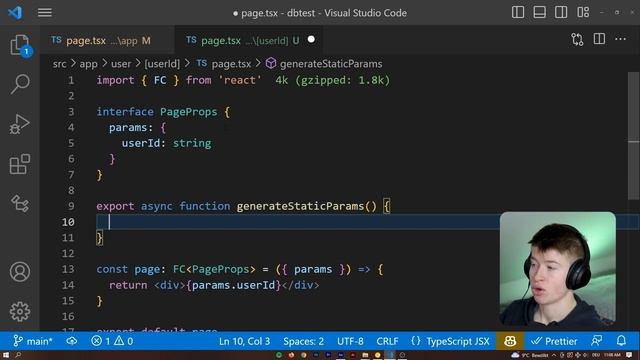Open problems via errors and warnings count

coord(112,341)
